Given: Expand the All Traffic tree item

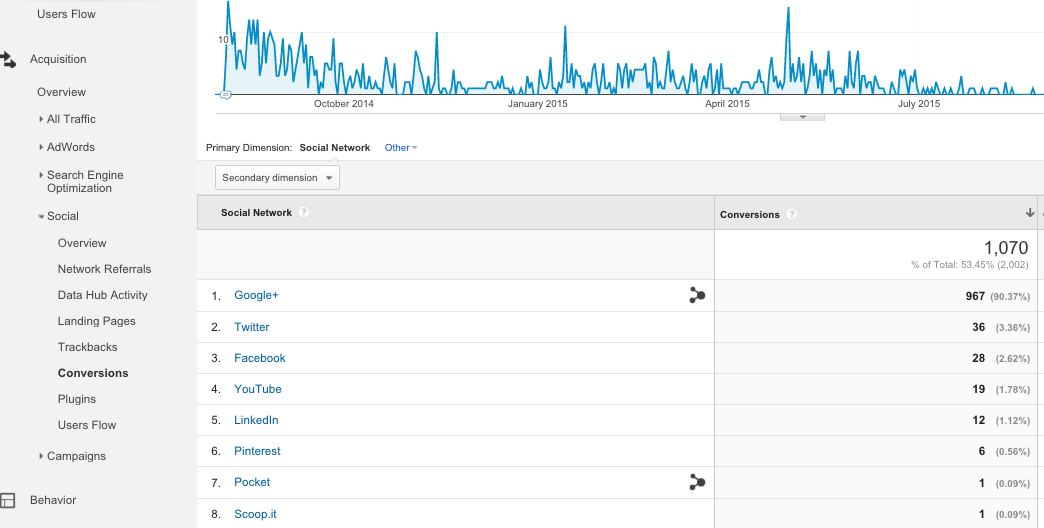Looking at the screenshot, I should 41,119.
